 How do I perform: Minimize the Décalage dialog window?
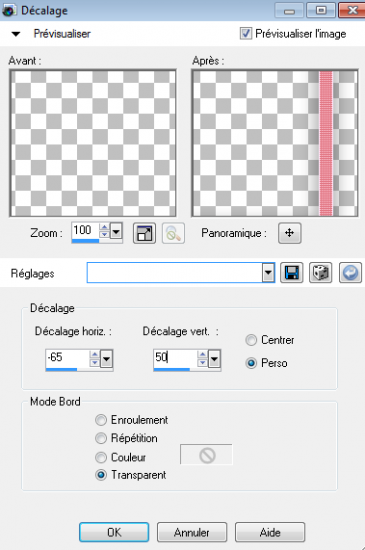[x=289, y=11]
